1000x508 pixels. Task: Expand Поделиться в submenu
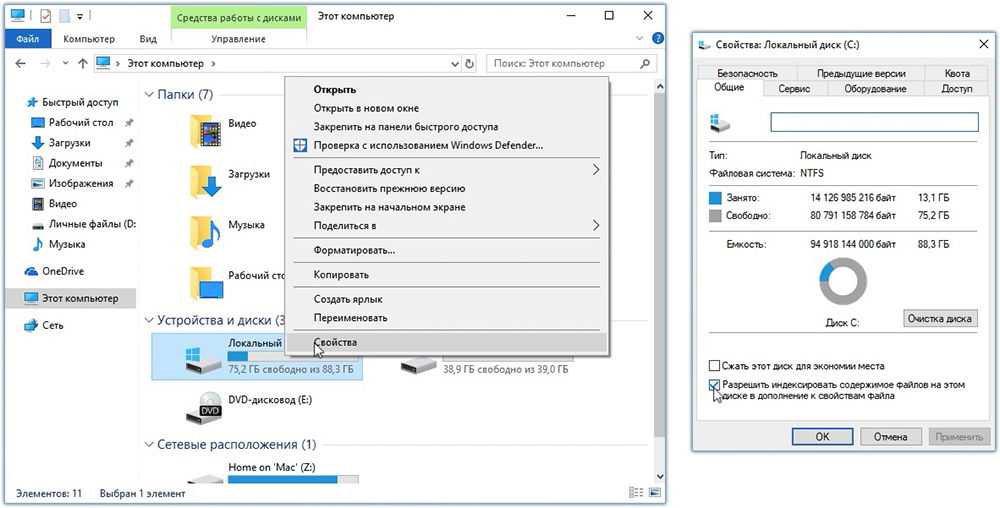[x=596, y=226]
